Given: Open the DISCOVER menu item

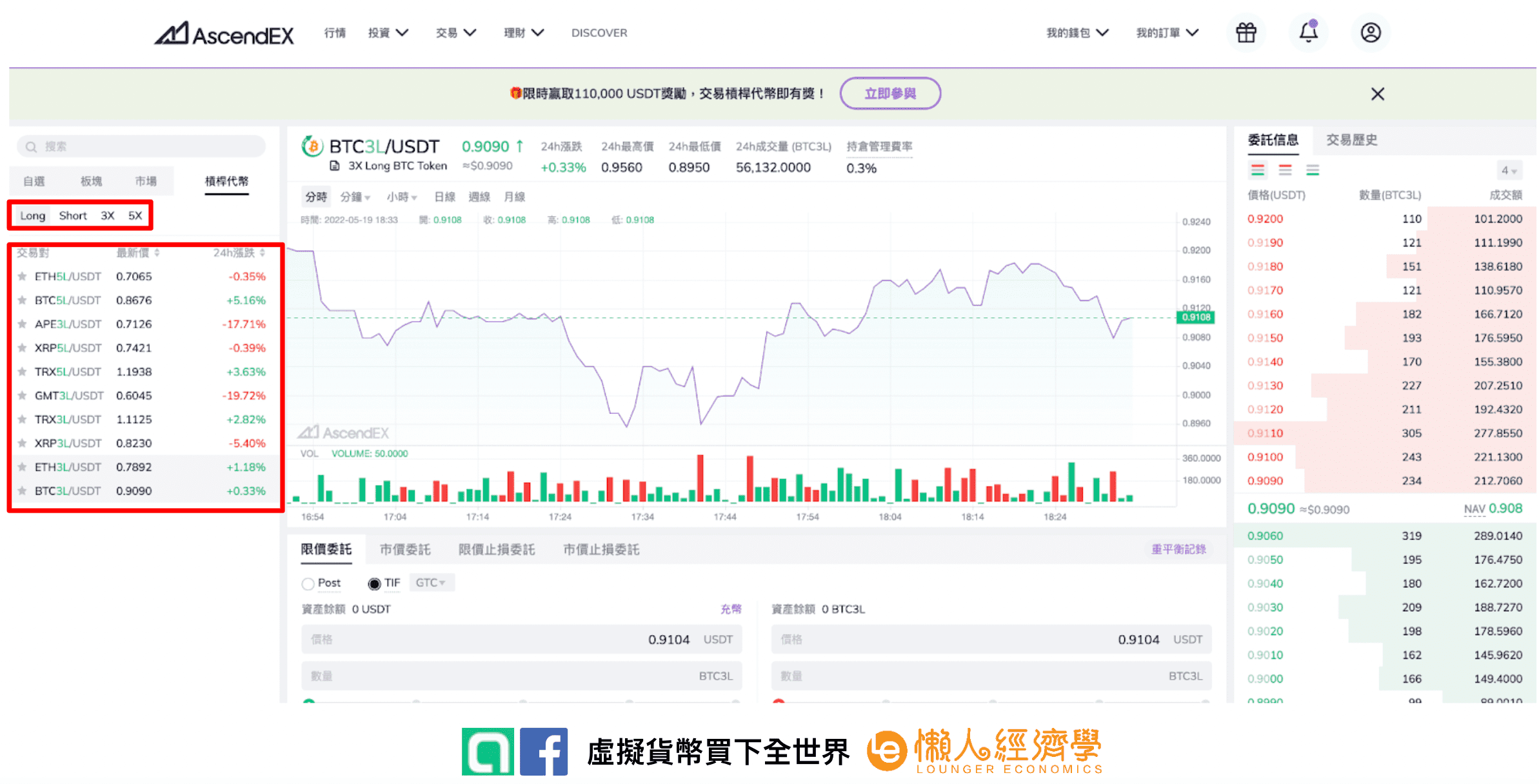Looking at the screenshot, I should click(x=599, y=33).
